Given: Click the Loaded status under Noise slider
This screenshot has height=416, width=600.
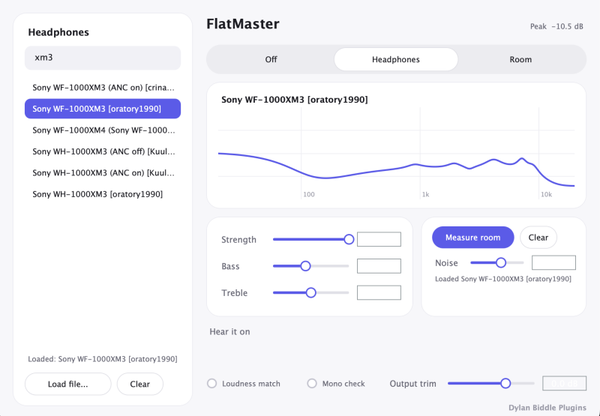Looking at the screenshot, I should tap(503, 279).
